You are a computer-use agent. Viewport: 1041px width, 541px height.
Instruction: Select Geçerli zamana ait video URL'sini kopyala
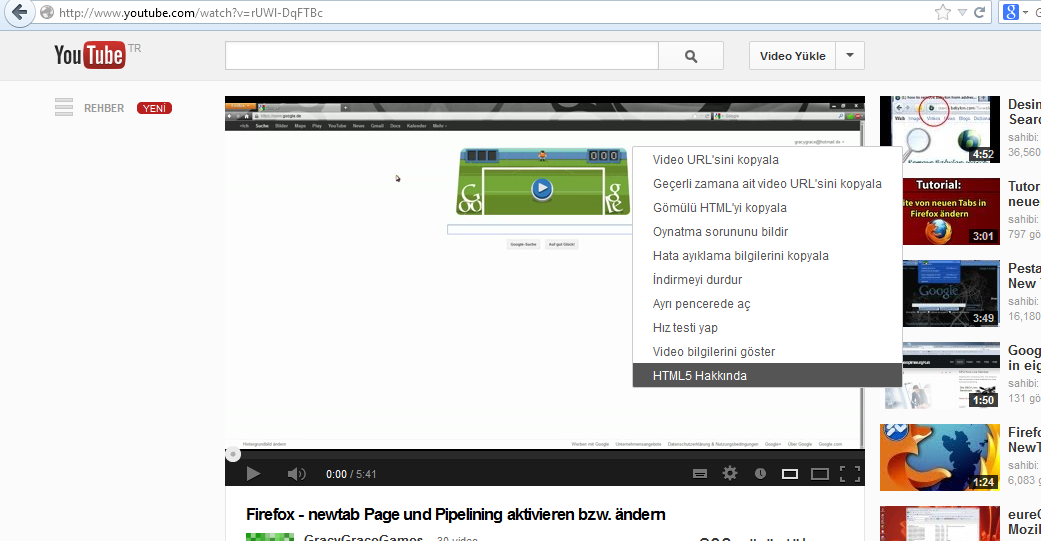767,184
